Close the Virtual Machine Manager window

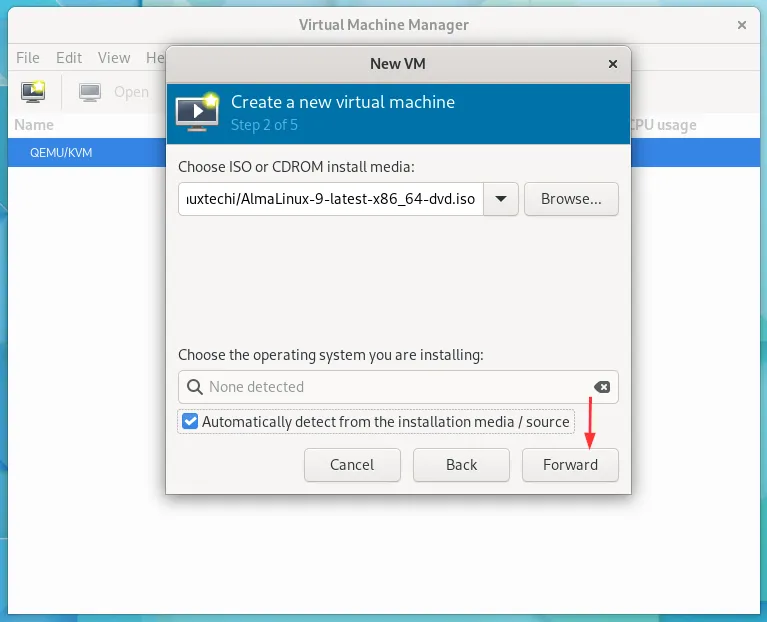tap(742, 25)
